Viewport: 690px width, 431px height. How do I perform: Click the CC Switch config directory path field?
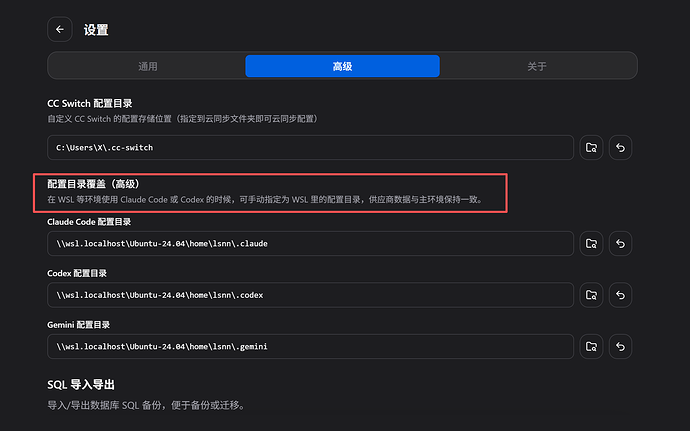pyautogui.click(x=310, y=147)
